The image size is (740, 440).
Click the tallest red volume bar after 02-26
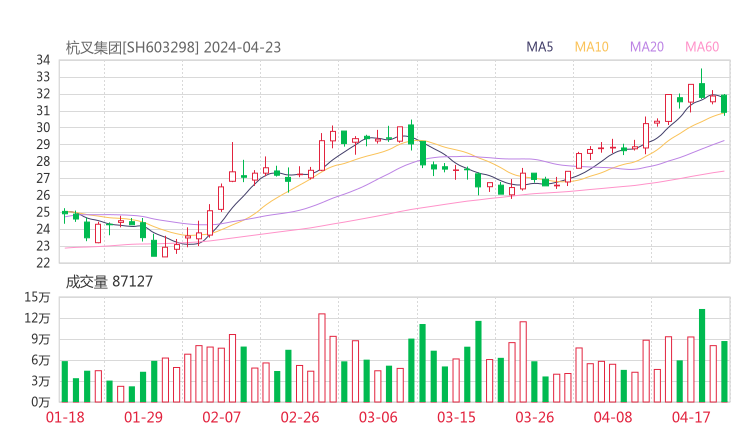tap(322, 358)
